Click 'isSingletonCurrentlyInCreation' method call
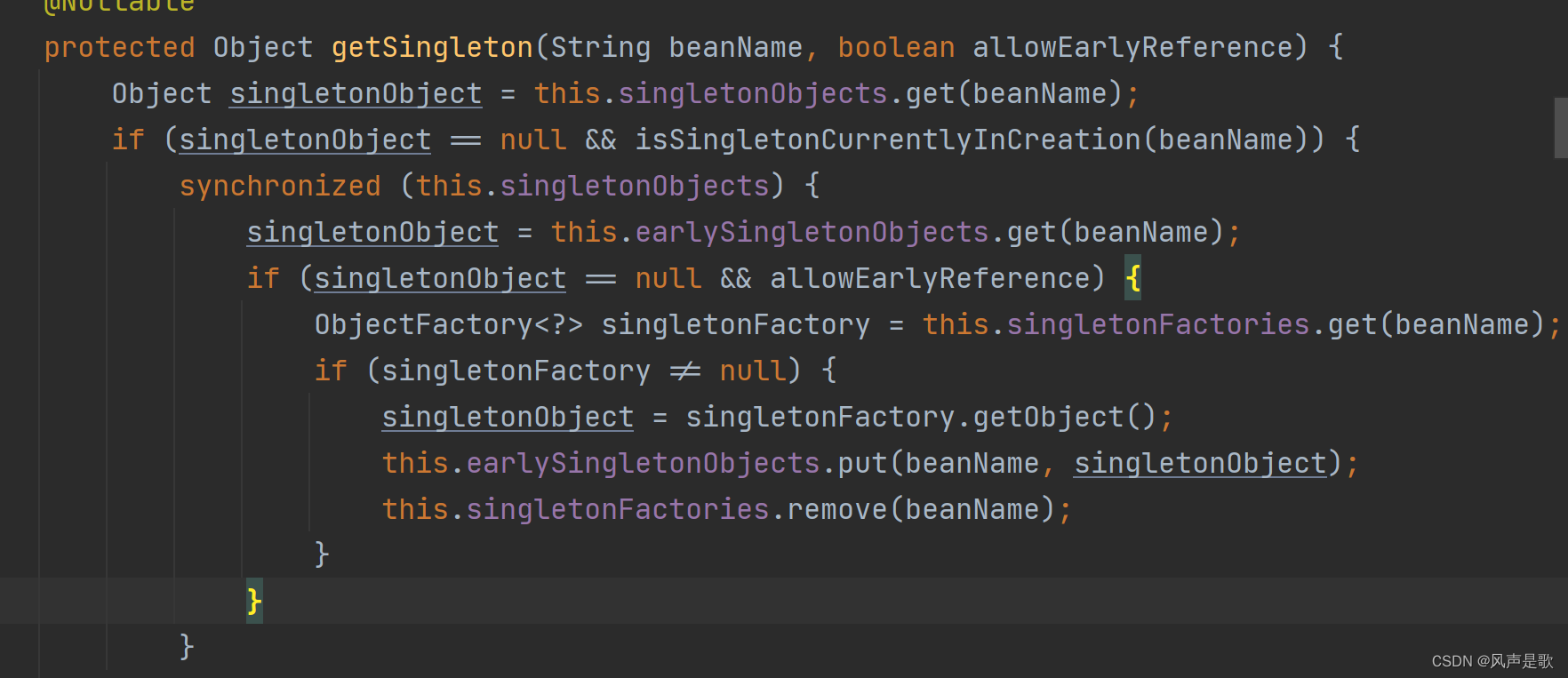 pyautogui.click(x=887, y=140)
